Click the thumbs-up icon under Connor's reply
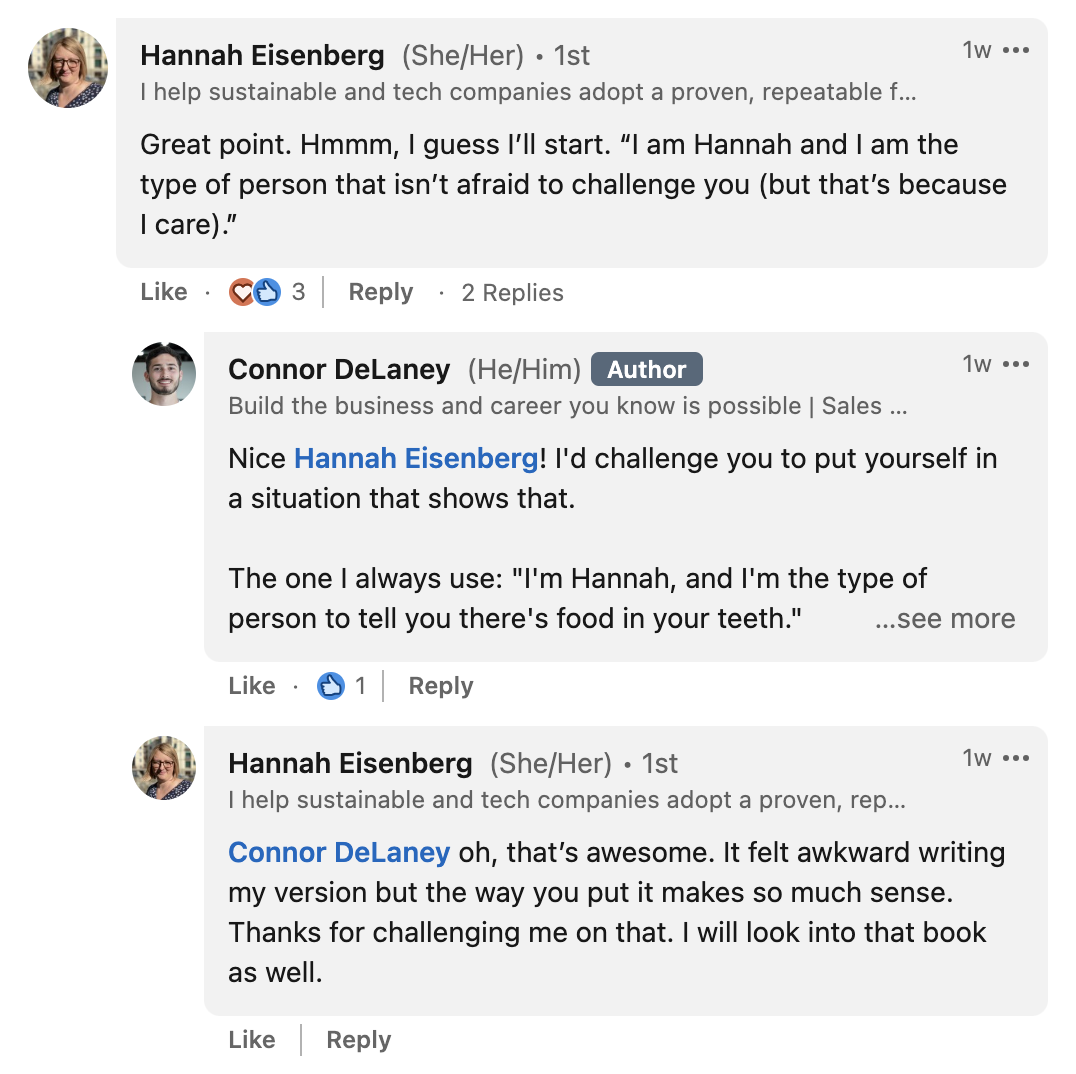This screenshot has height=1074, width=1076. 333,686
